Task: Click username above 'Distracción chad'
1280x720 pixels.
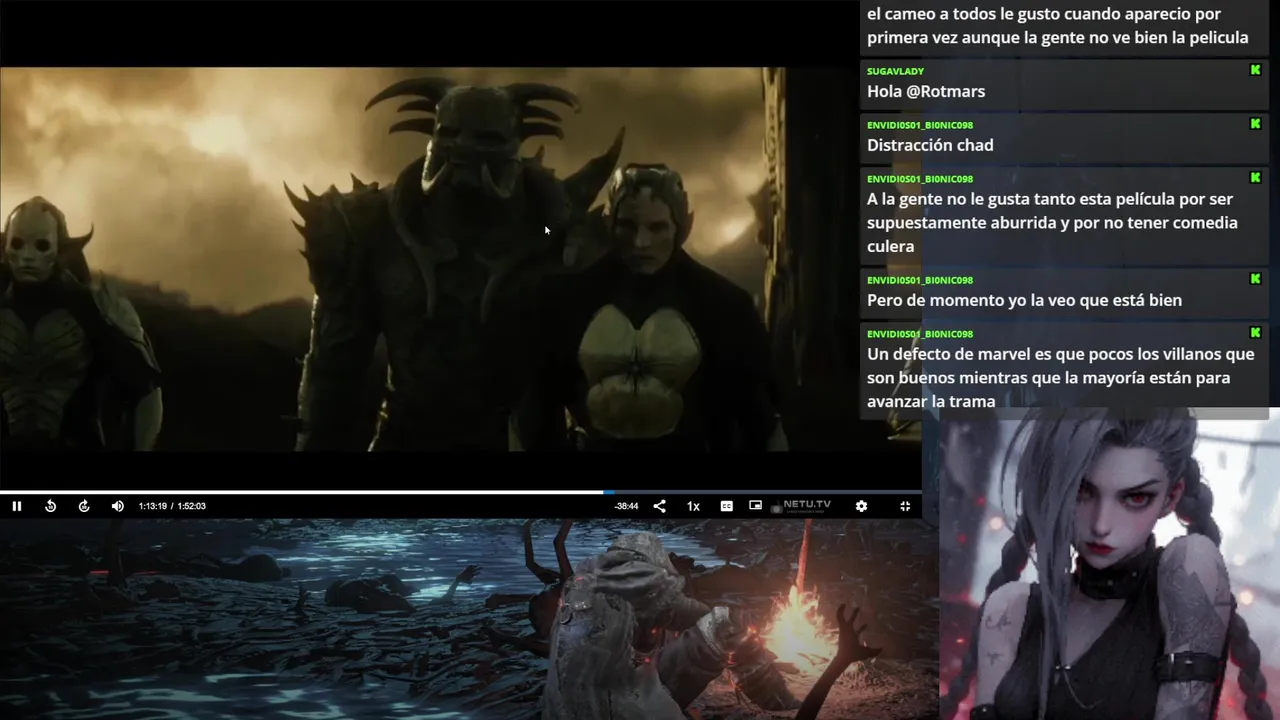Action: pos(920,125)
